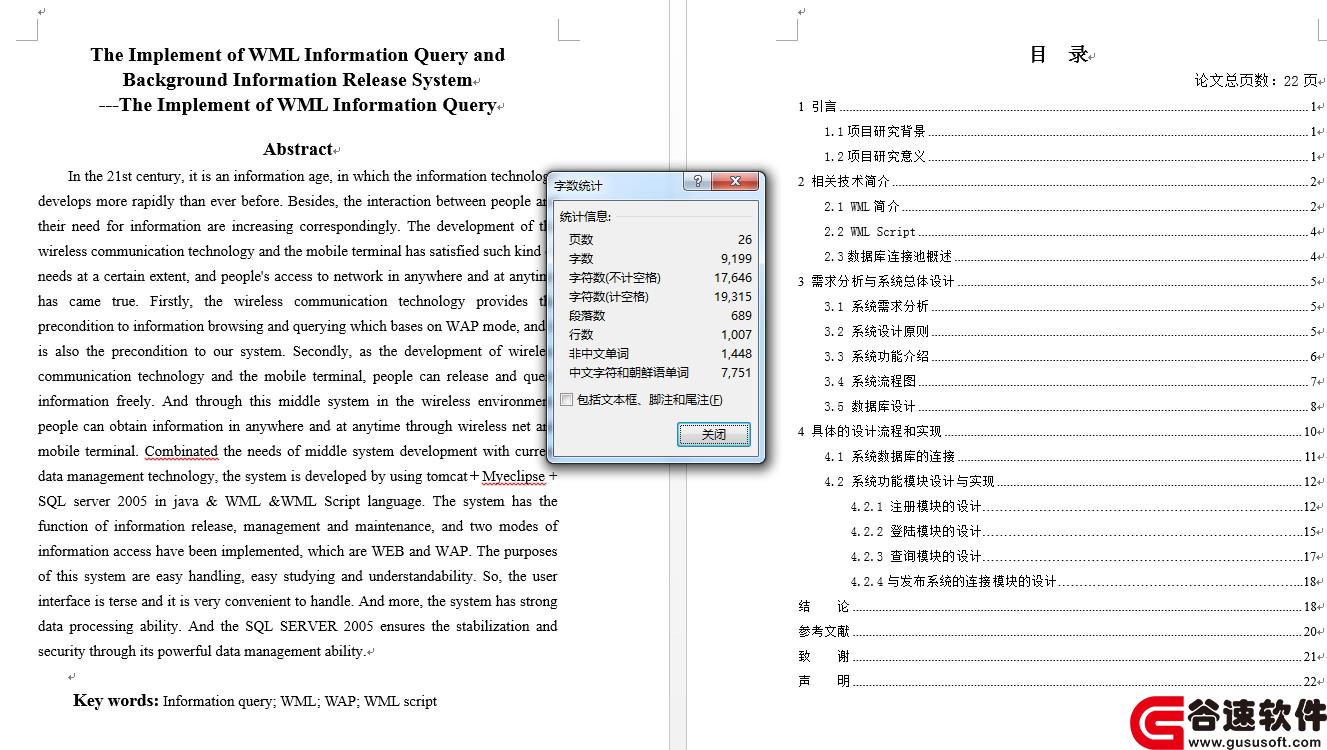Click the 字数 9,199 statistic row
Viewport: 1327px width, 750px height.
[660, 258]
